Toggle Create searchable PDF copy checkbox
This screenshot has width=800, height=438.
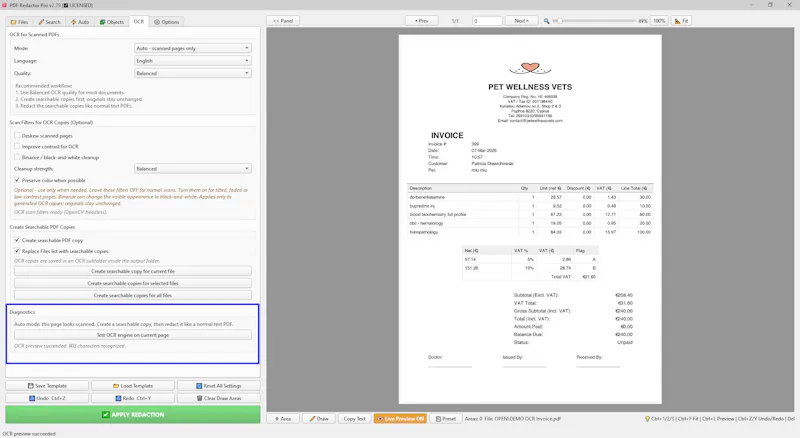pos(17,240)
